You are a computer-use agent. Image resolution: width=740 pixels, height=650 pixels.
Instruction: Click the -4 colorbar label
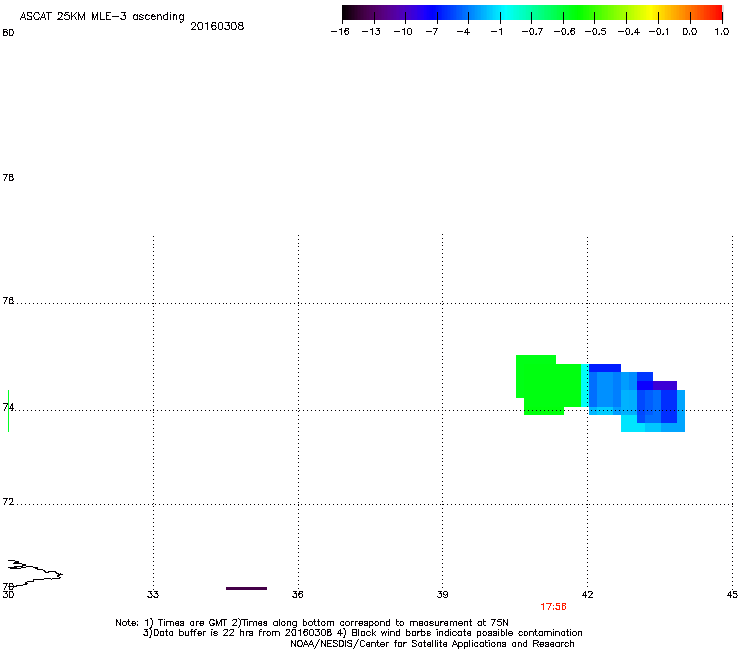point(463,32)
